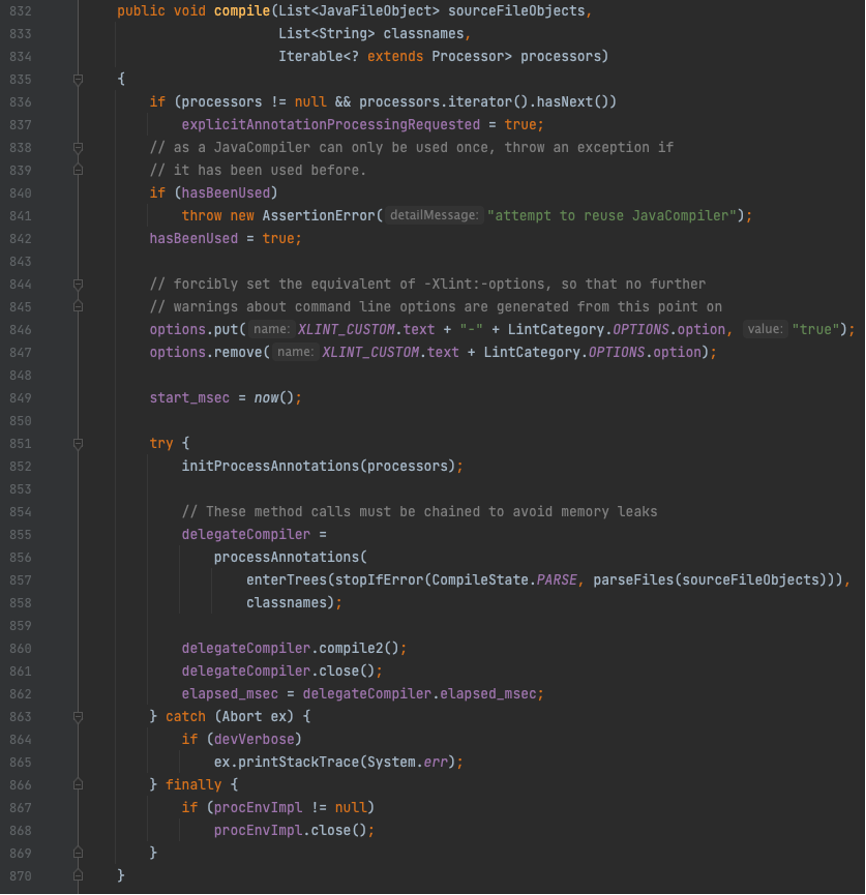The width and height of the screenshot is (866, 895).
Task: Click 'delegateCompiler' on line 855
Action: coord(246,534)
